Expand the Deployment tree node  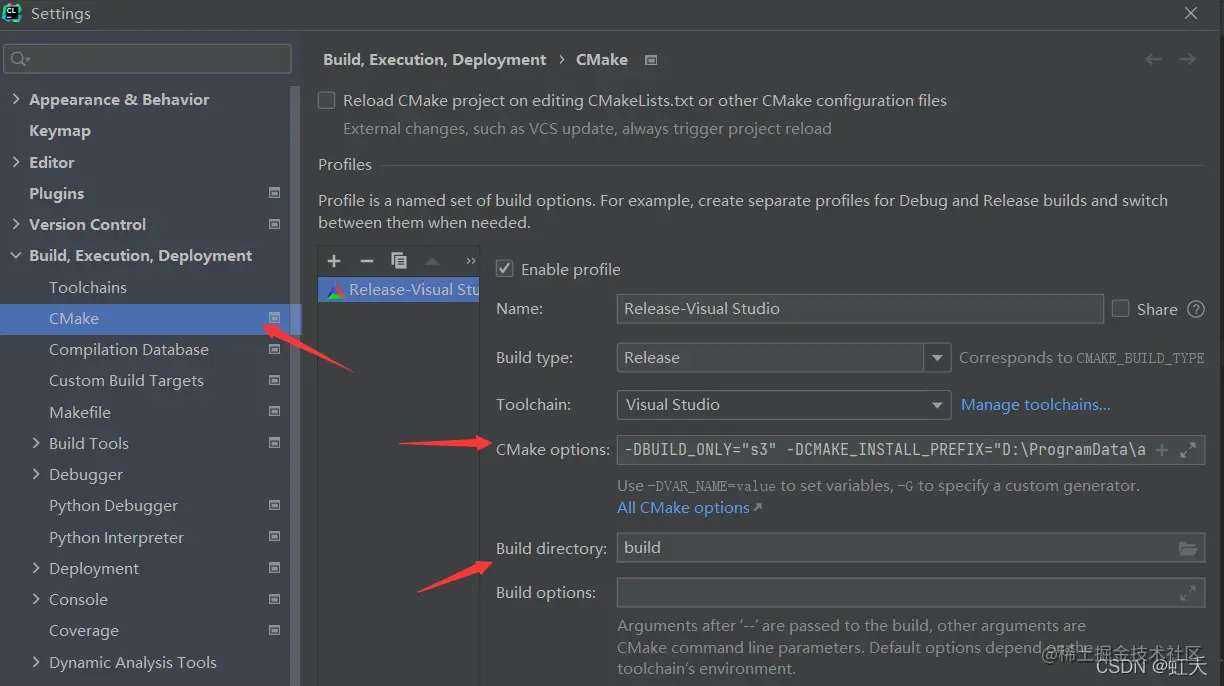coord(36,568)
